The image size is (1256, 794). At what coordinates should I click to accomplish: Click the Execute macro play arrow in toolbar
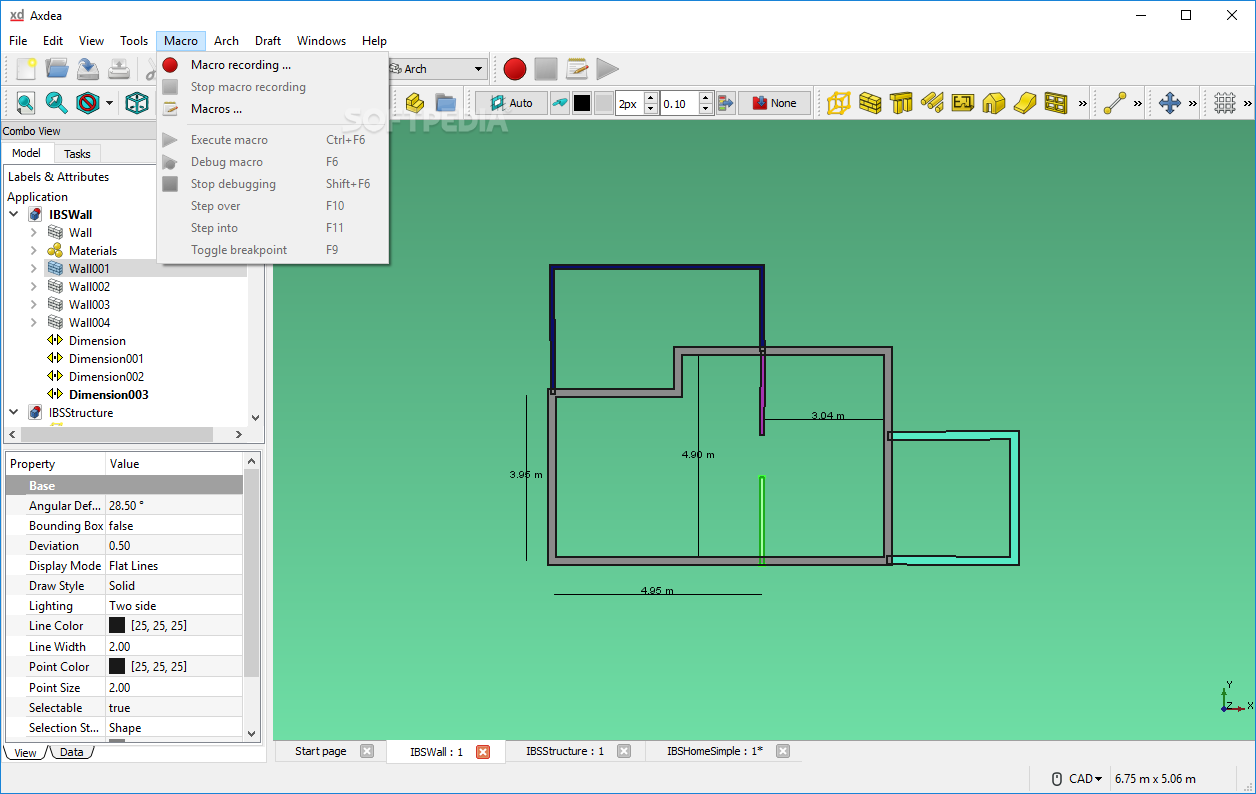[x=607, y=69]
